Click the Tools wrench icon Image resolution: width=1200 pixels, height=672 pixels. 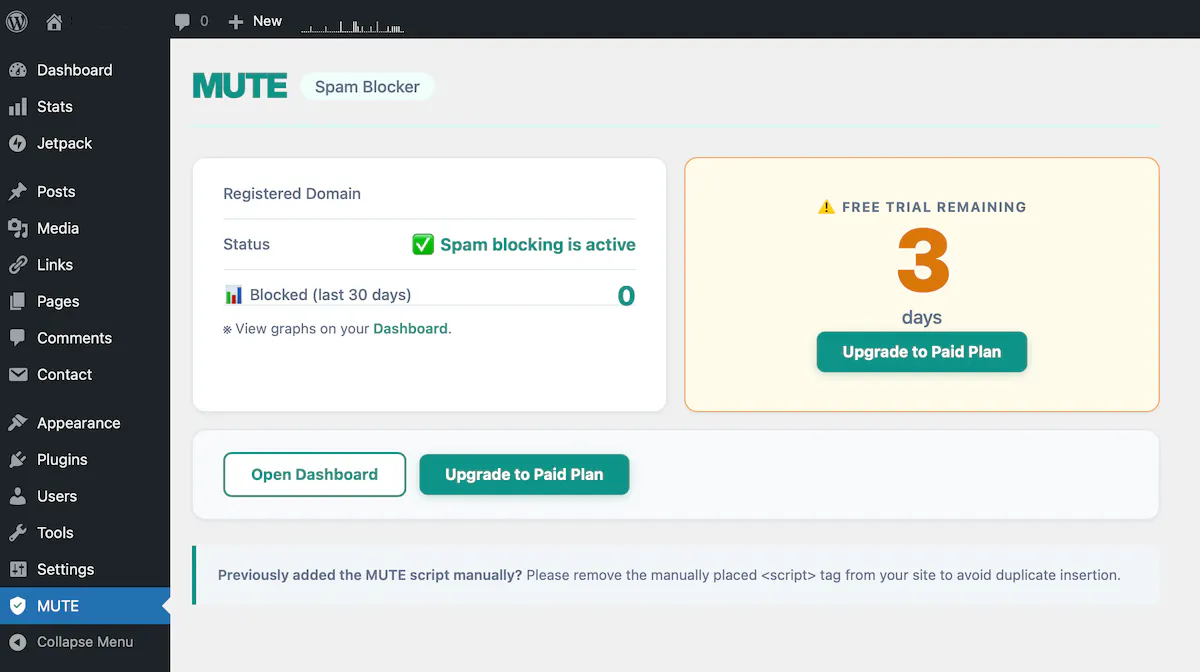[x=18, y=533]
